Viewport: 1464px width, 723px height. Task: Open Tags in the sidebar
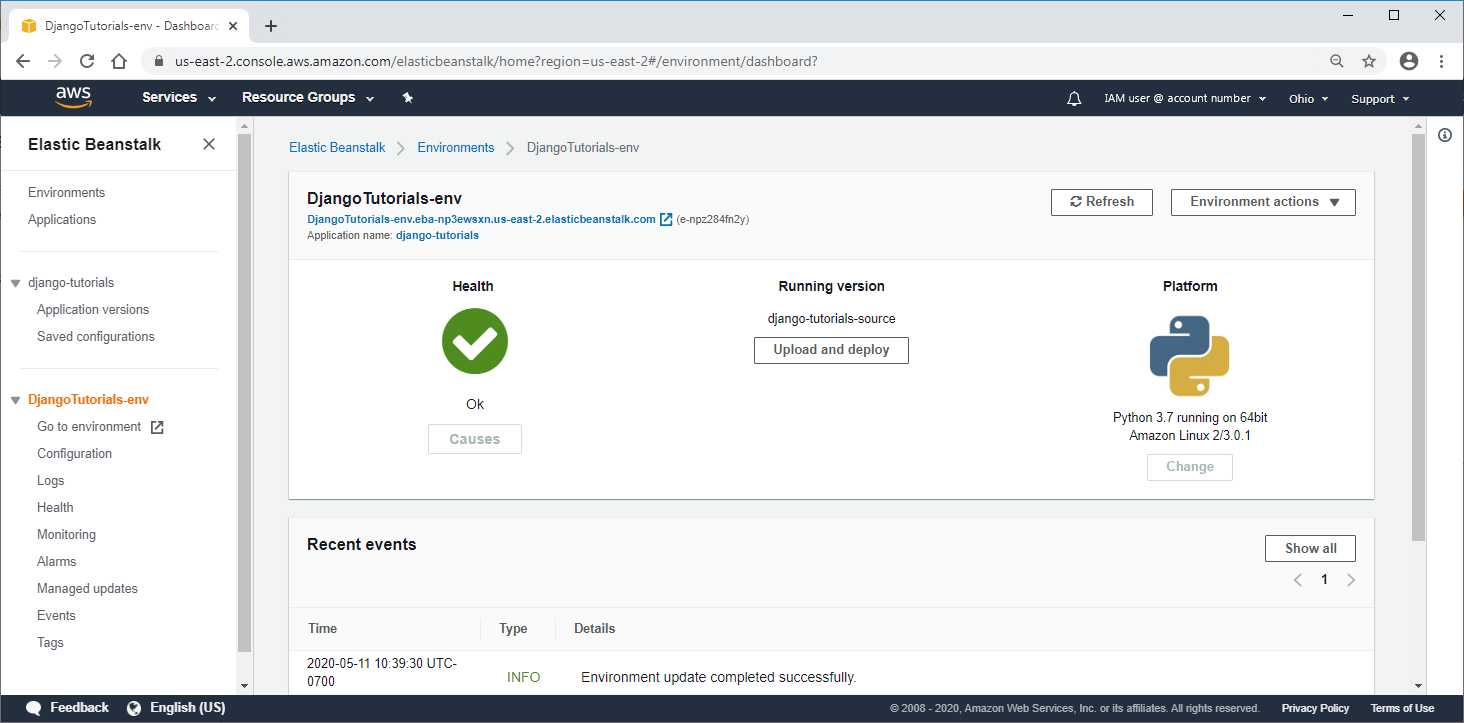50,643
